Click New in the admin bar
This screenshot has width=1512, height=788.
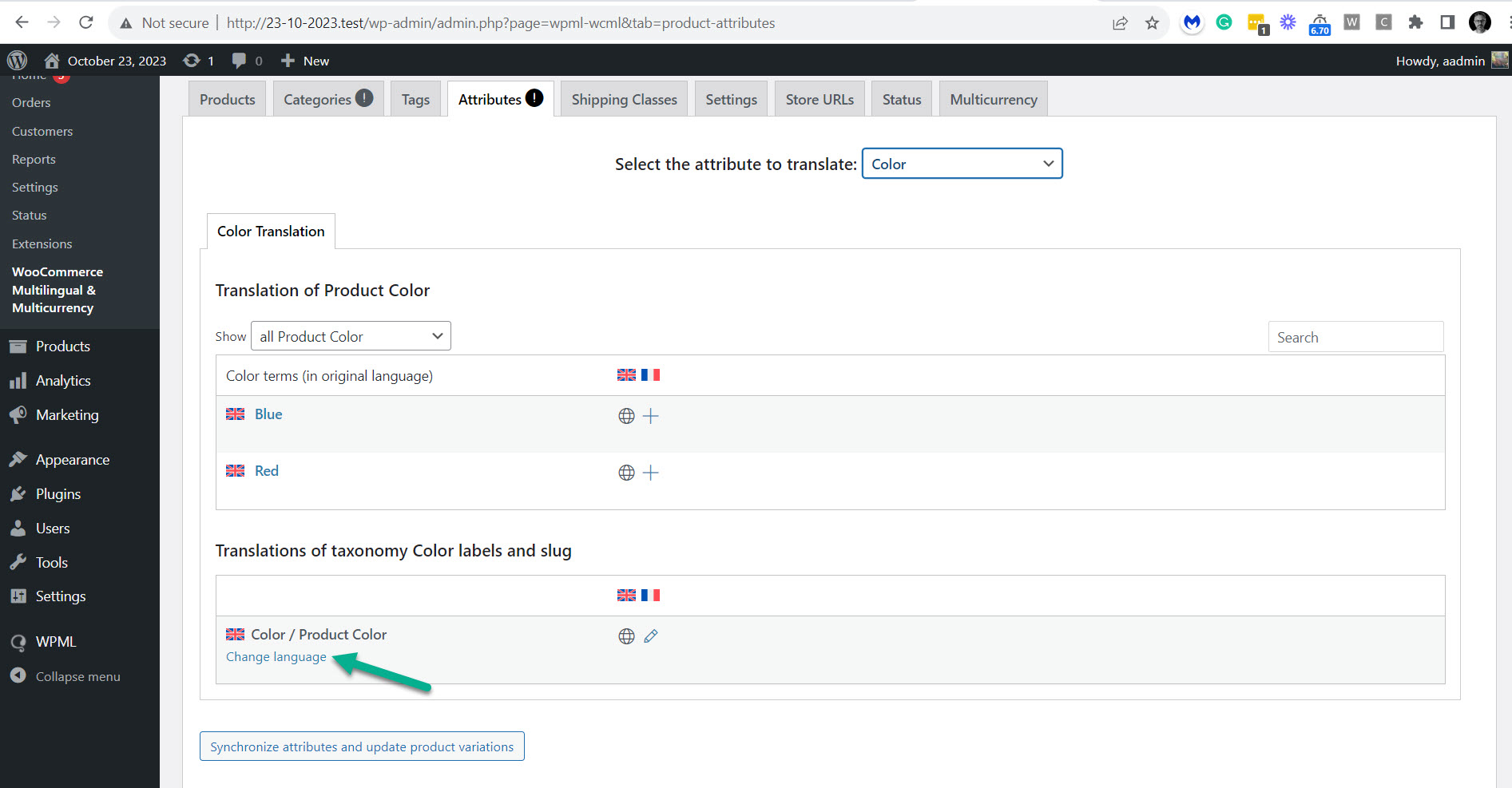tap(305, 61)
